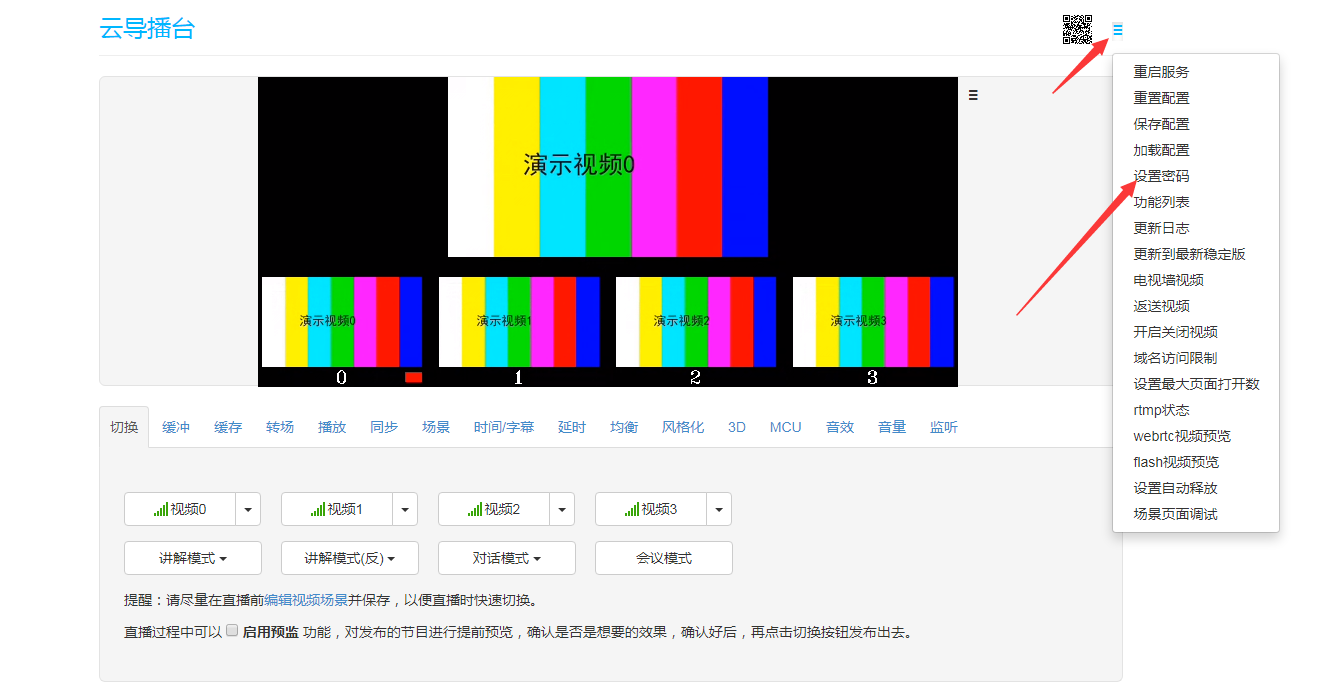Expand the 视频3 dropdown arrow
Screen dimensions: 1323x691
coord(719,509)
